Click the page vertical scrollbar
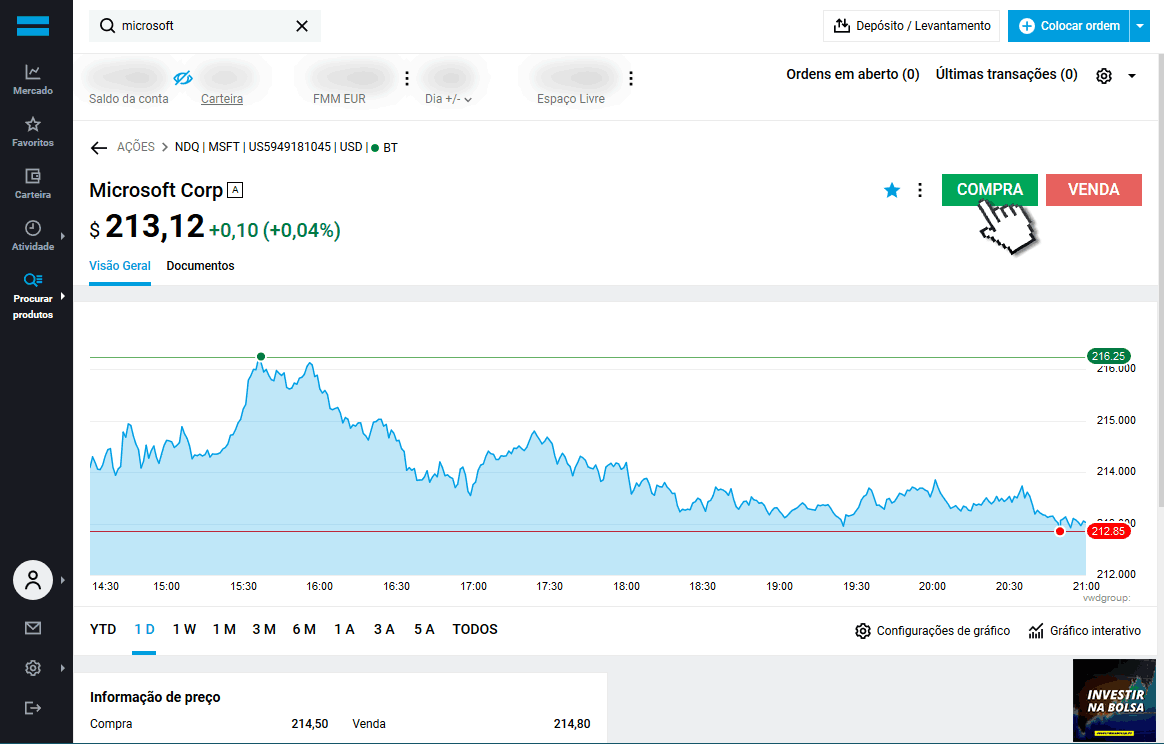 [x=1160, y=282]
